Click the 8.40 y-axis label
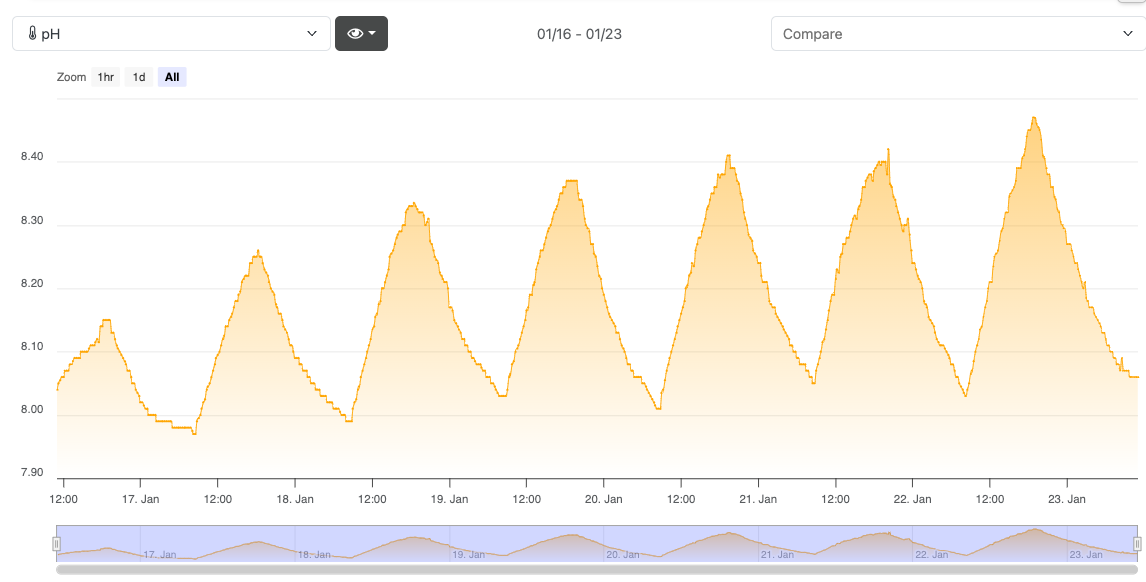The image size is (1146, 582). [x=32, y=156]
